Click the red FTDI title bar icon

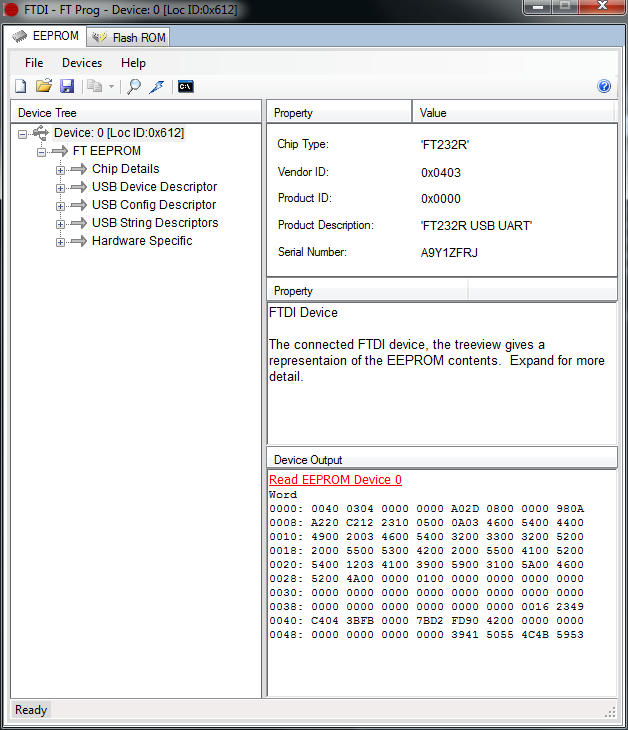pos(11,9)
